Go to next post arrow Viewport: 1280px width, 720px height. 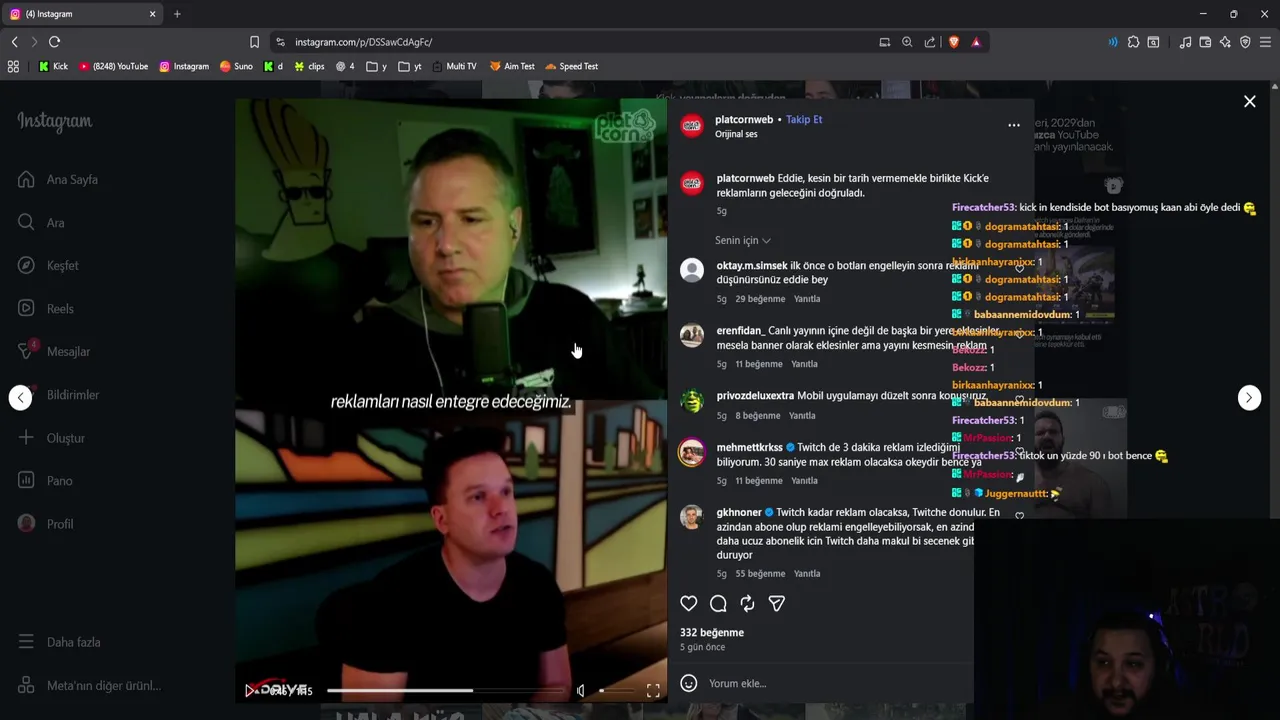point(1249,398)
